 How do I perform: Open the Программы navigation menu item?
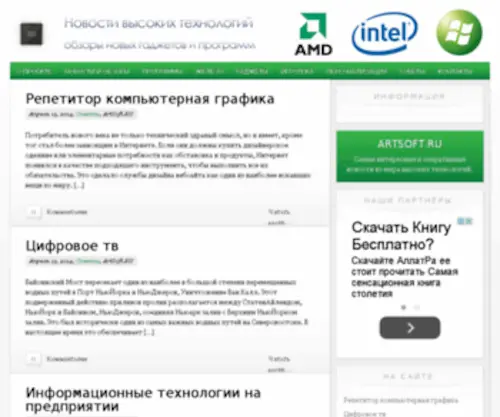(162, 71)
